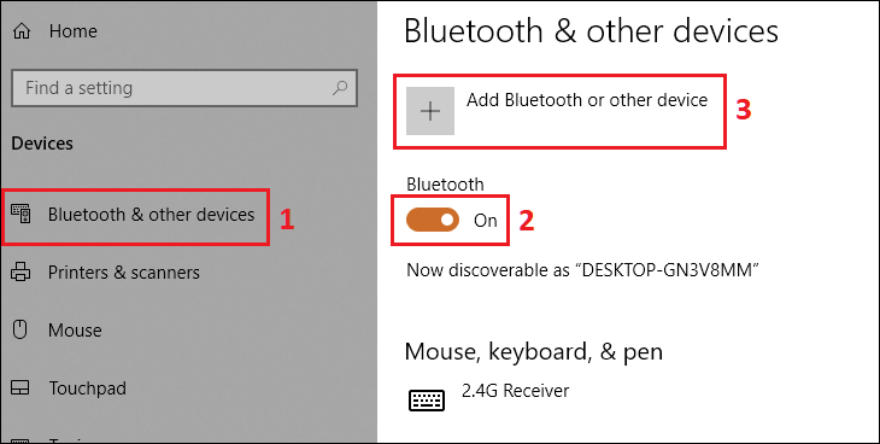The height and width of the screenshot is (444, 880).
Task: Go to Mouse settings
Action: (x=75, y=330)
